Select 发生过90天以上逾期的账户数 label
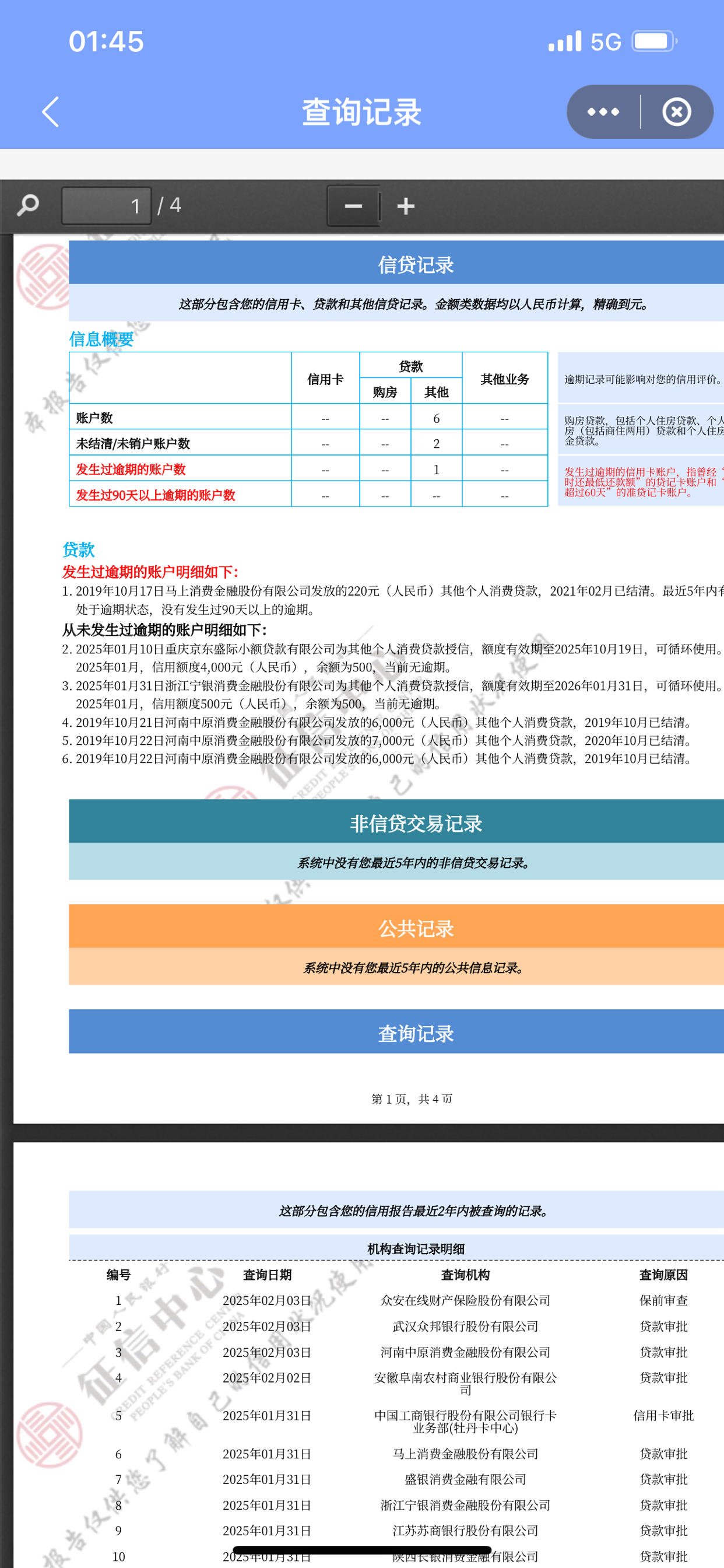This screenshot has height=1568, width=724. (x=155, y=495)
